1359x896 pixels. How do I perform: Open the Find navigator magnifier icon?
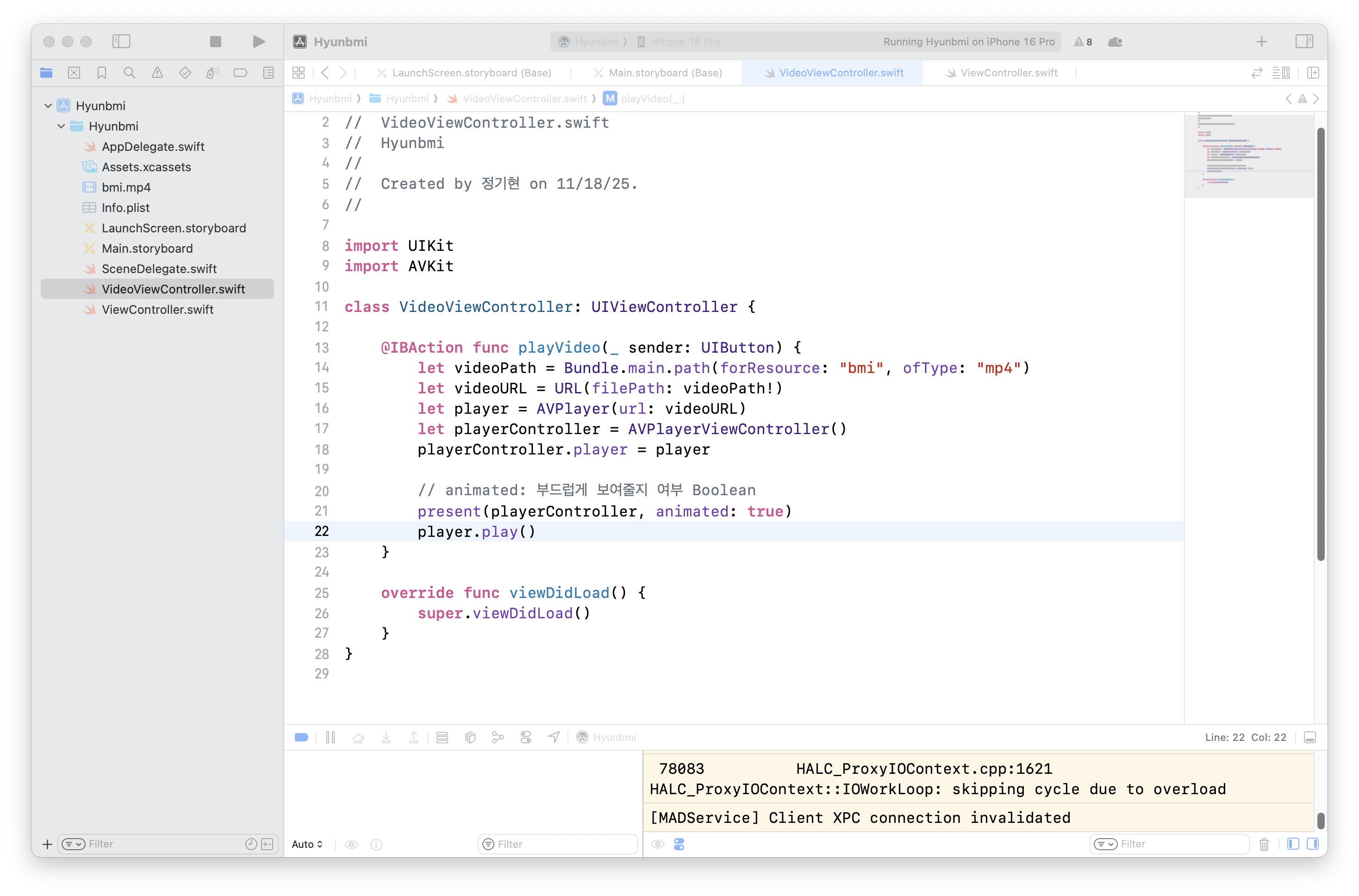130,73
